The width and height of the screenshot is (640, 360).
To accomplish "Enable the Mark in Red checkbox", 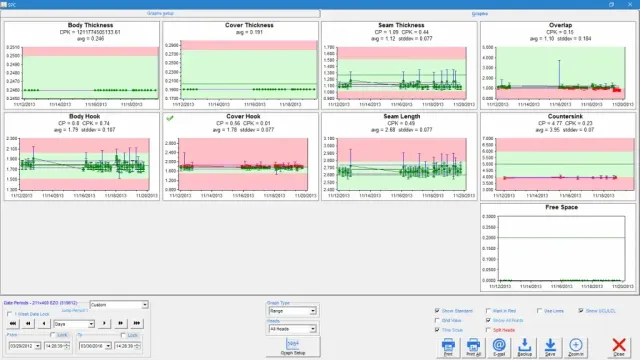I will coord(488,311).
